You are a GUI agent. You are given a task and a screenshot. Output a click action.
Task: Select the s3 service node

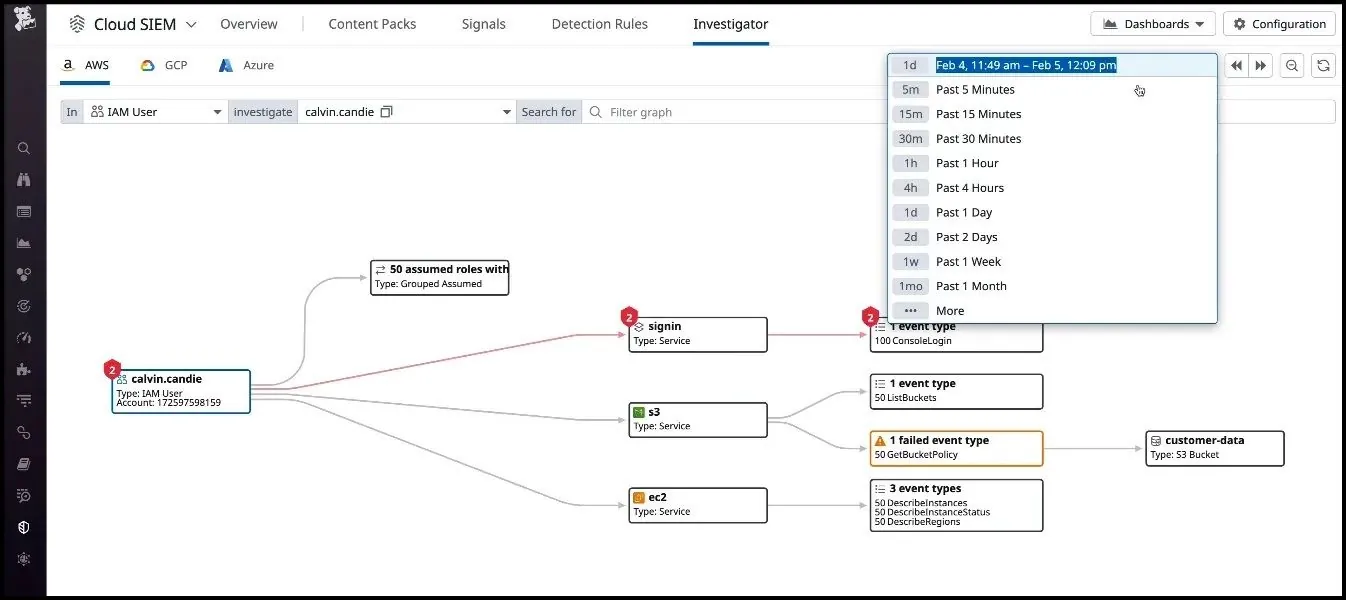pos(698,420)
